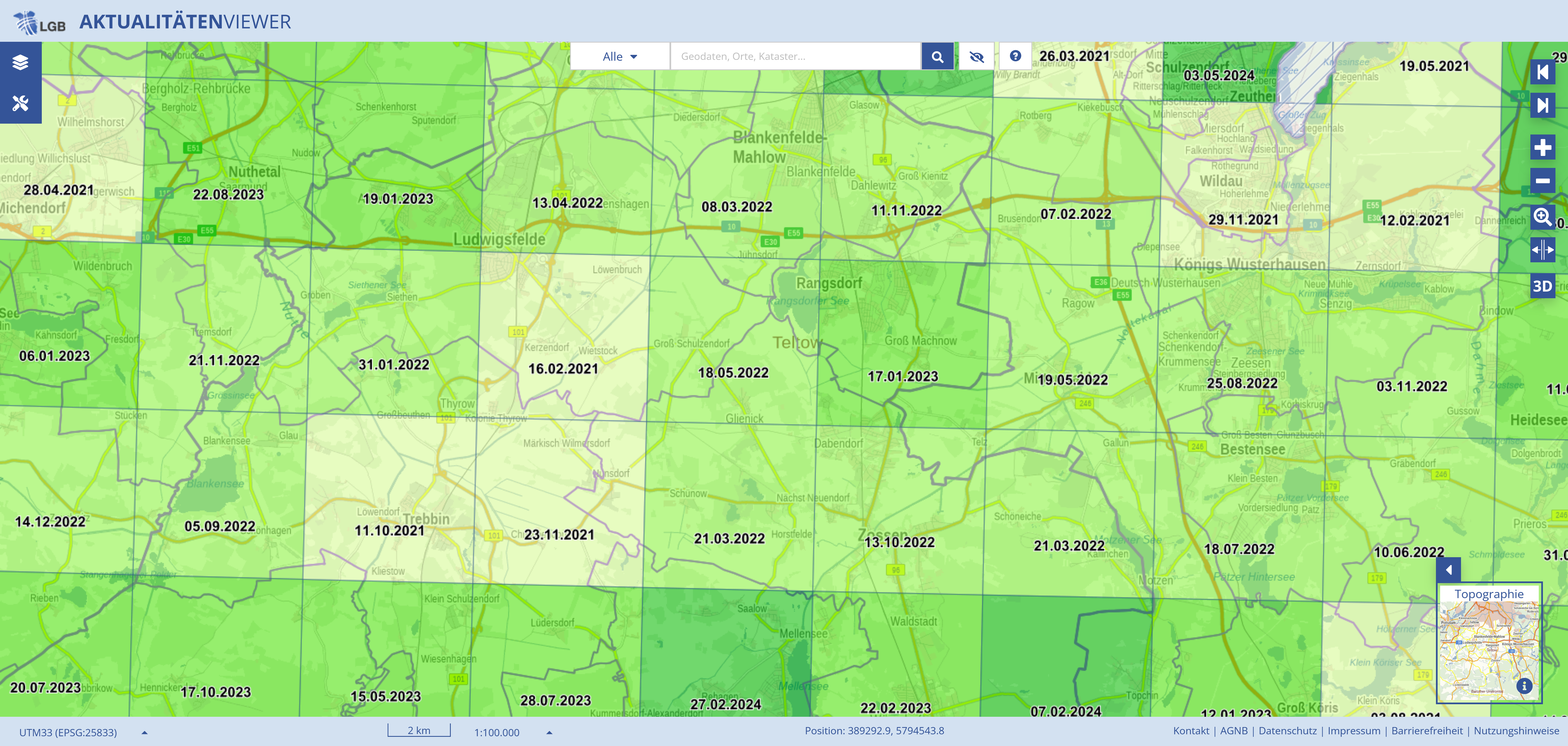The image size is (1568, 746).
Task: Click the 25.08.2022 tile date label
Action: click(1242, 383)
